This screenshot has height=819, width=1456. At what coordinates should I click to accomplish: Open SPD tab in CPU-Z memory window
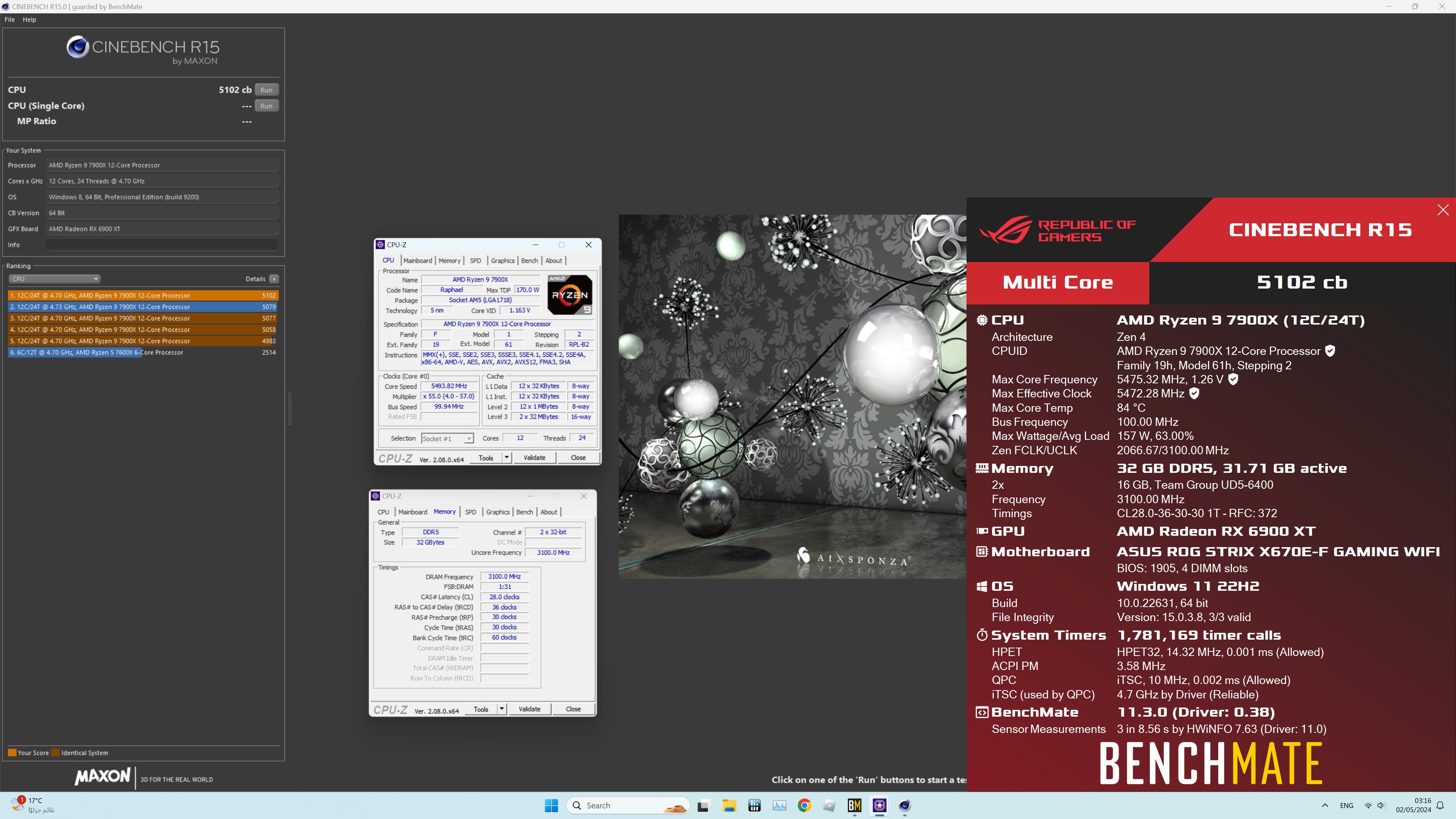coord(470,512)
